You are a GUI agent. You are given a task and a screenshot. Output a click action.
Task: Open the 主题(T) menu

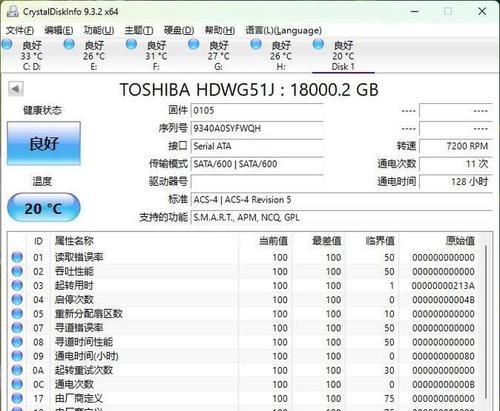point(139,31)
